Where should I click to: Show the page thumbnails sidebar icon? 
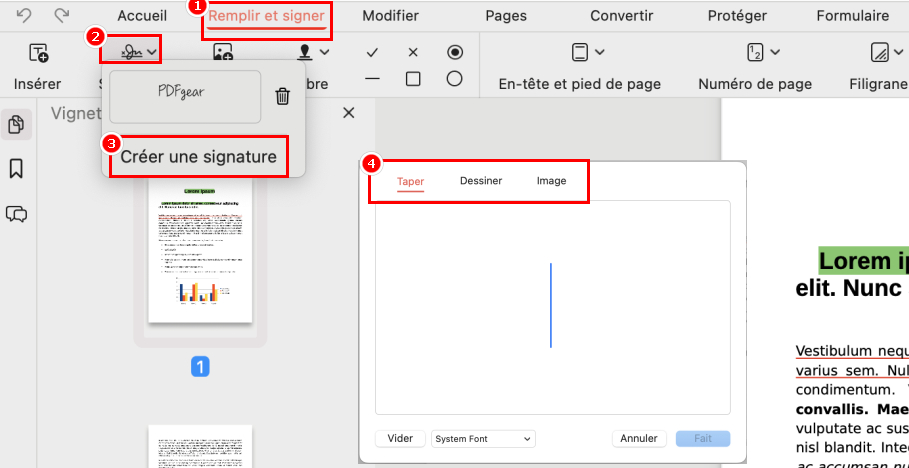coord(16,124)
